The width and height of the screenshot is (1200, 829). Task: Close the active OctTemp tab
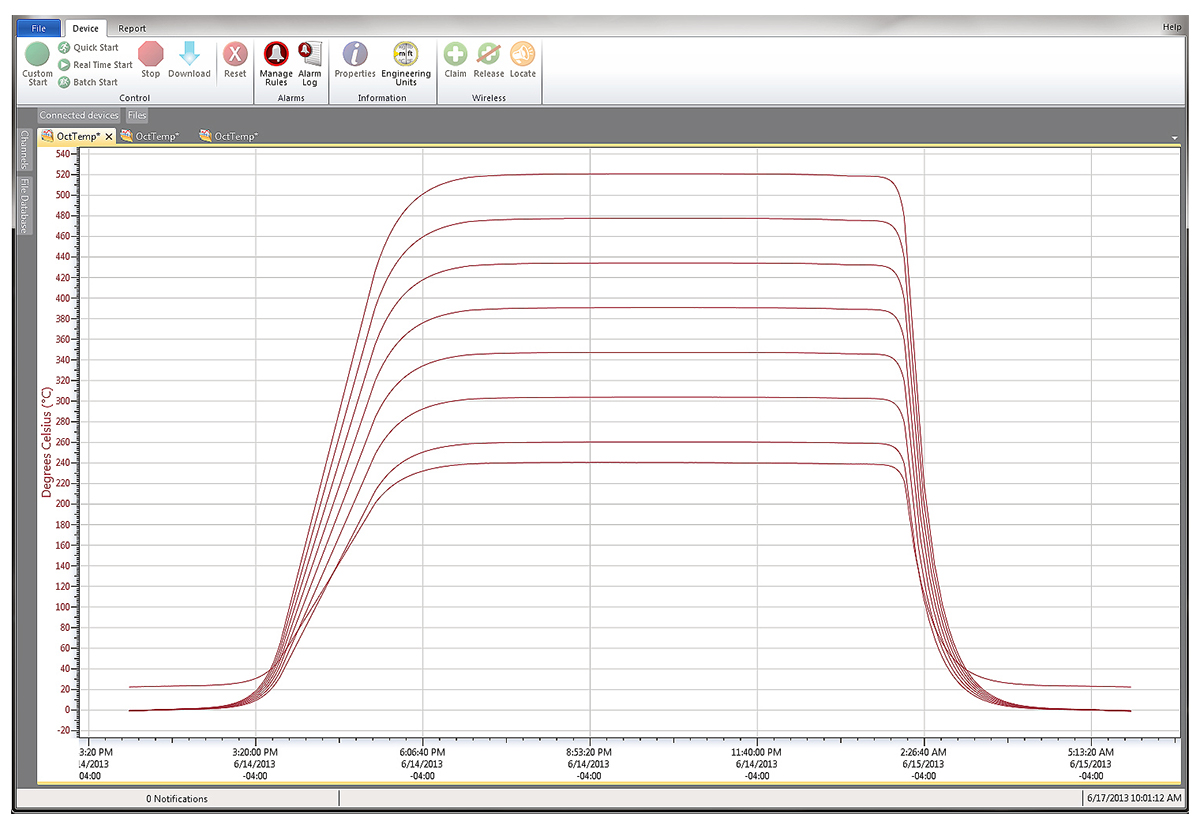pyautogui.click(x=109, y=136)
